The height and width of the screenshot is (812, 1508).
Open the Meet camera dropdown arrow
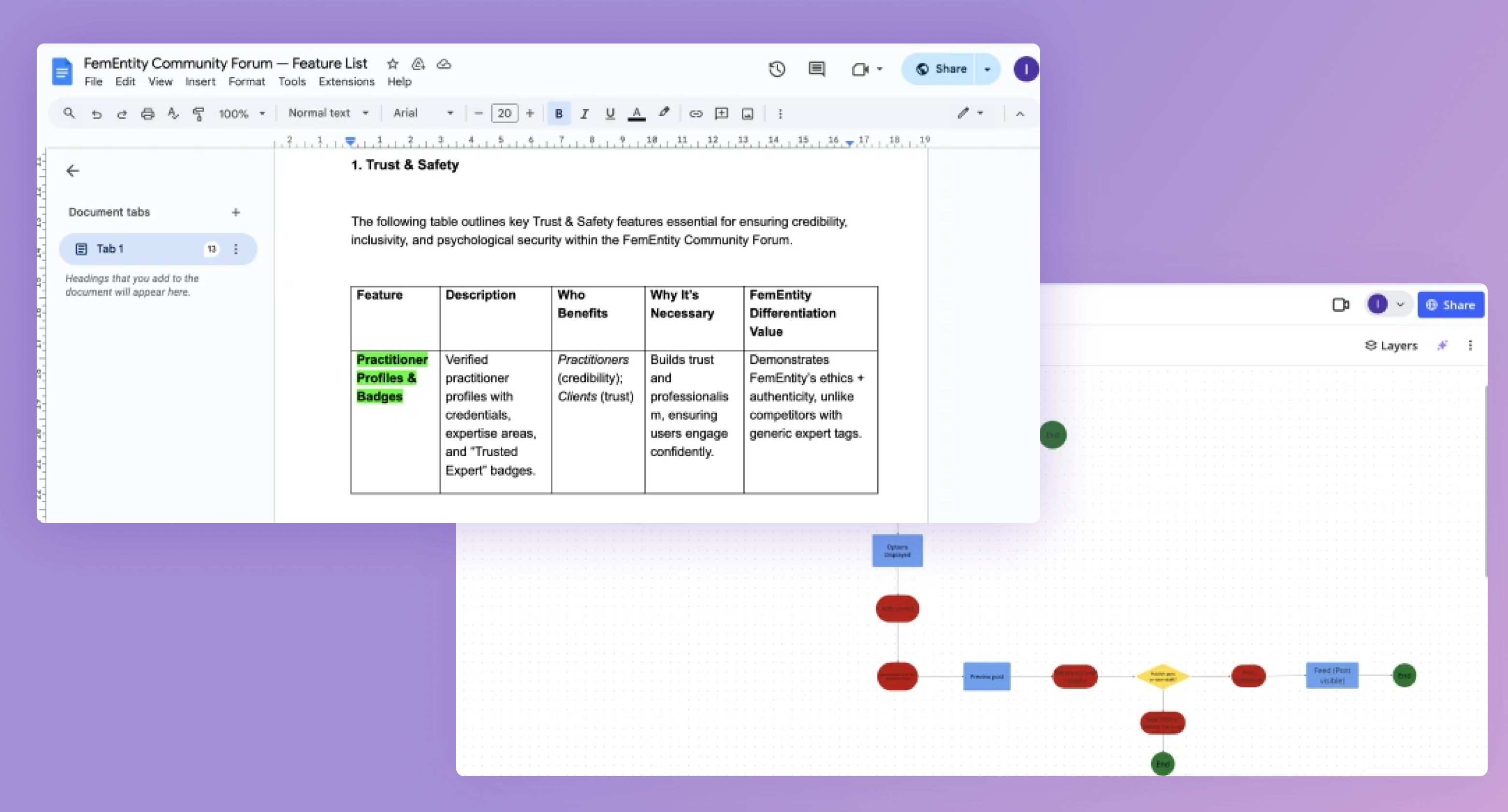[x=879, y=69]
